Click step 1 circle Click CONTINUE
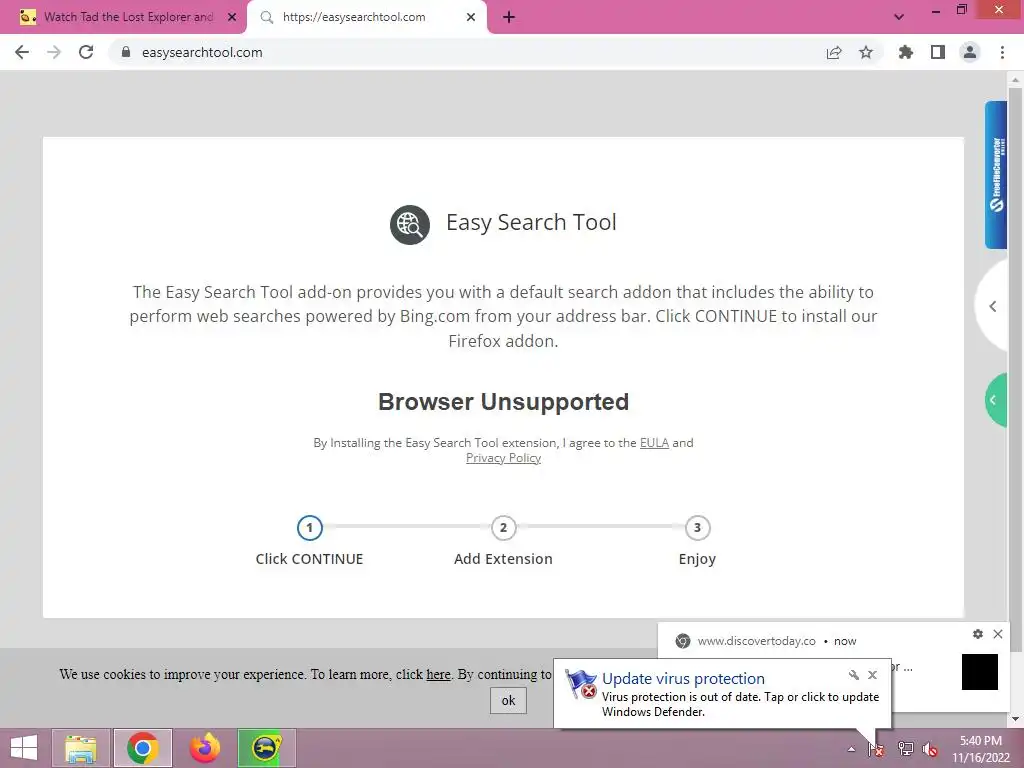This screenshot has width=1024, height=768. point(310,528)
